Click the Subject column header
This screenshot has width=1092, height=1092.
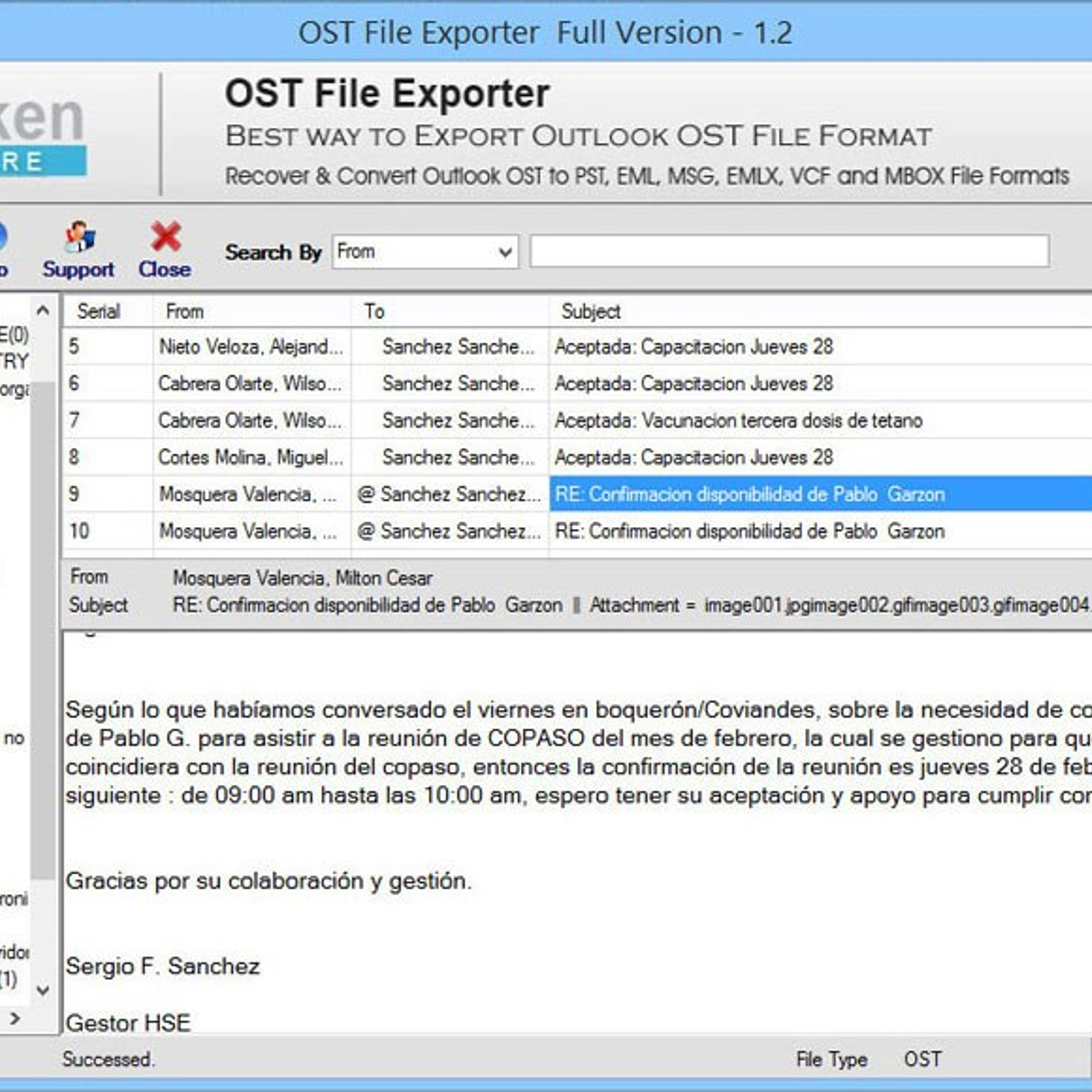(x=591, y=311)
